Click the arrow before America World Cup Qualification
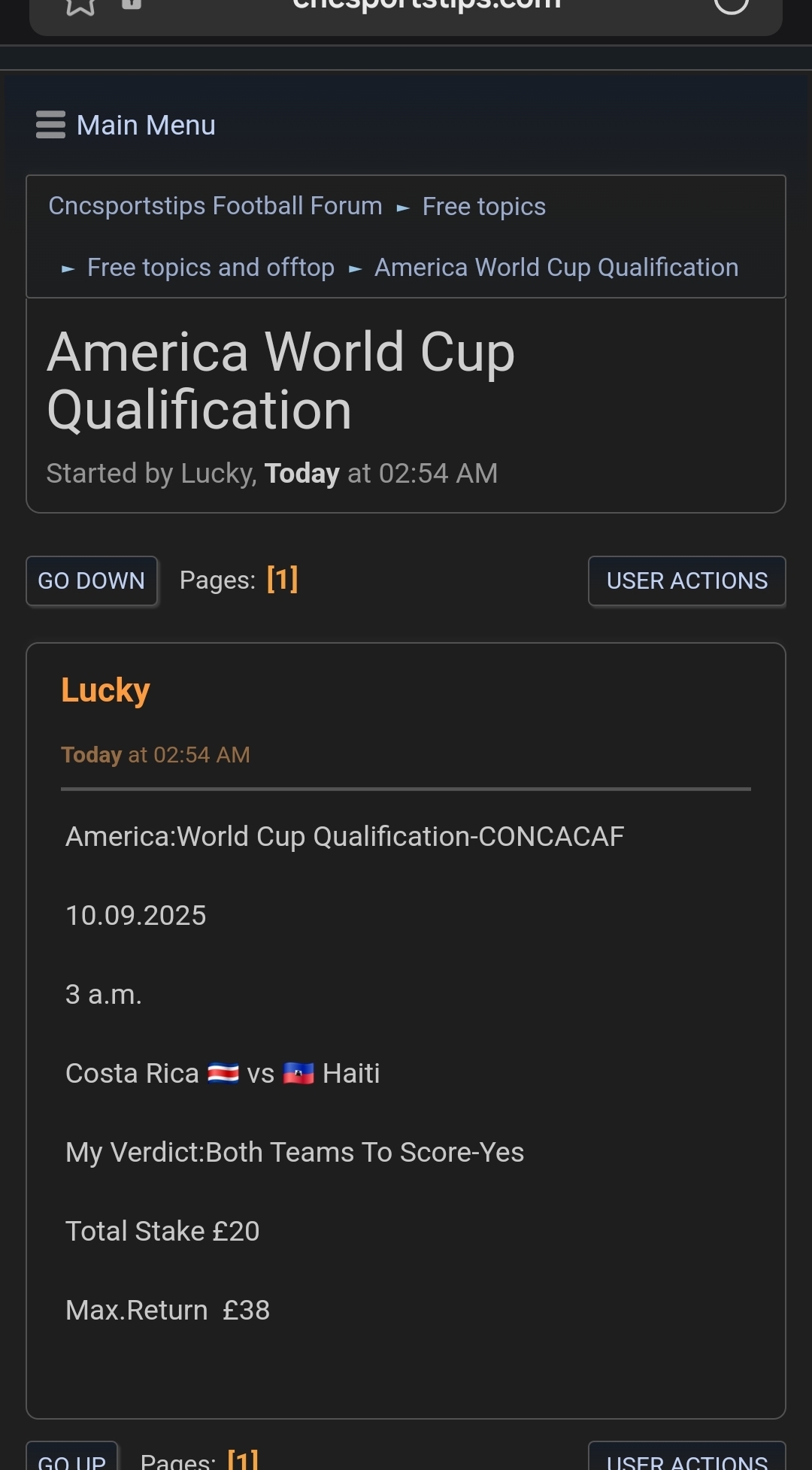Screen dimensions: 812x1470 coord(355,268)
